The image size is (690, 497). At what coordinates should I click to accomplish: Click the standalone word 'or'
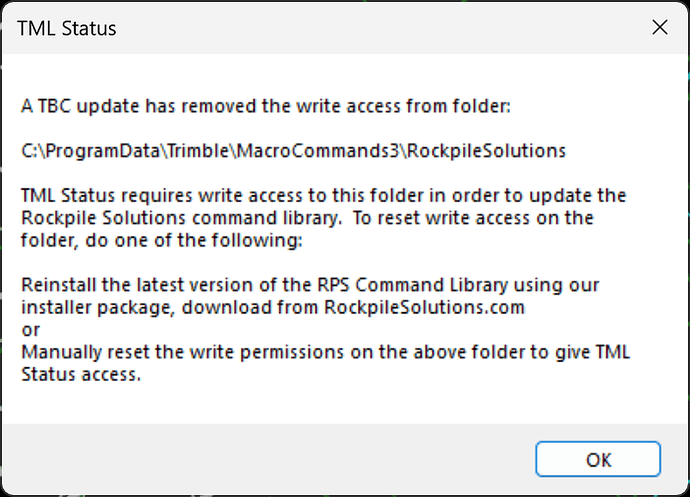click(x=30, y=329)
